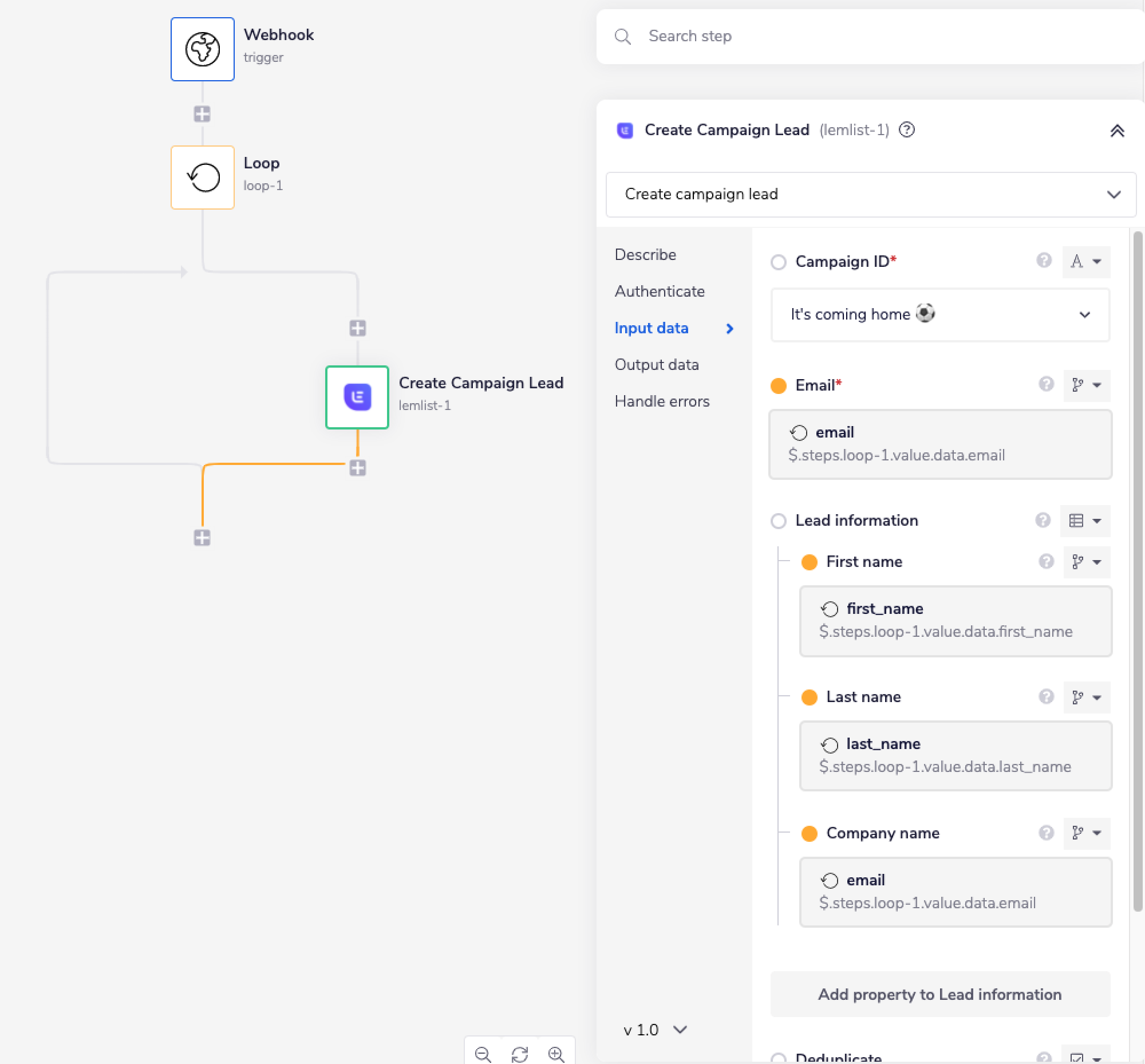Click the zoom in magnifier icon

[555, 1053]
